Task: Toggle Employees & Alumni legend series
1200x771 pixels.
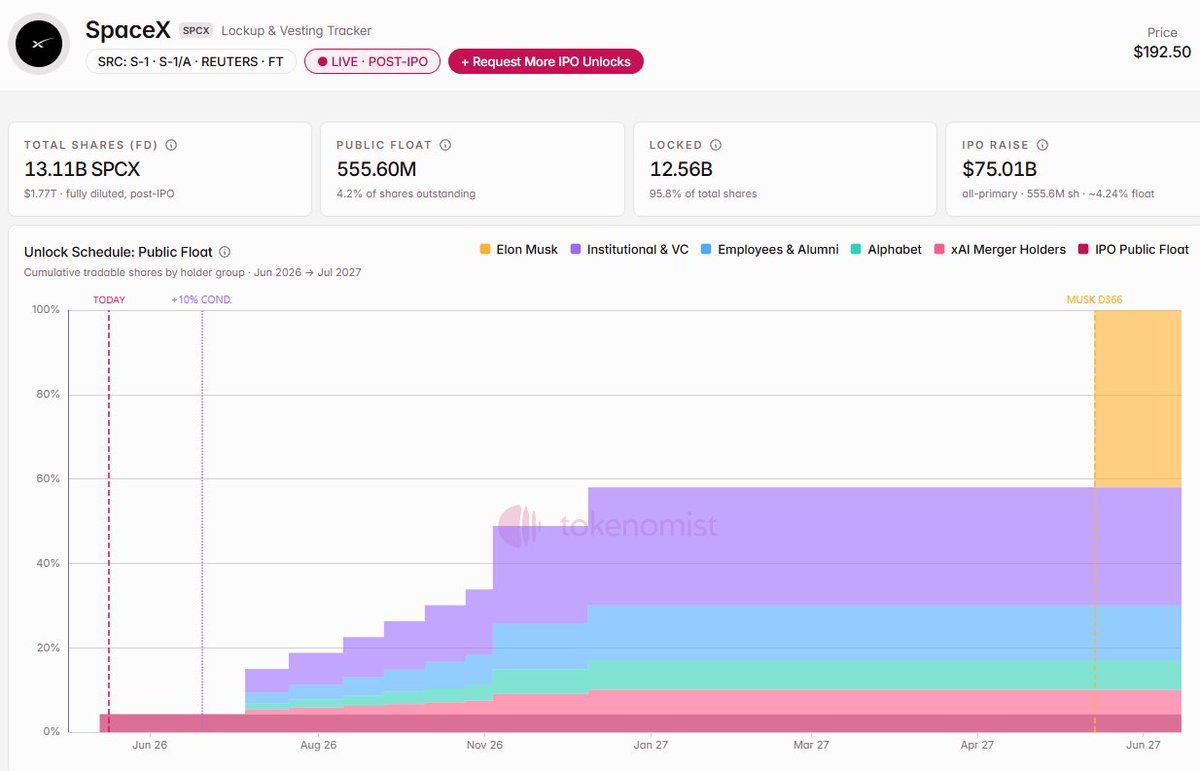Action: tap(769, 249)
